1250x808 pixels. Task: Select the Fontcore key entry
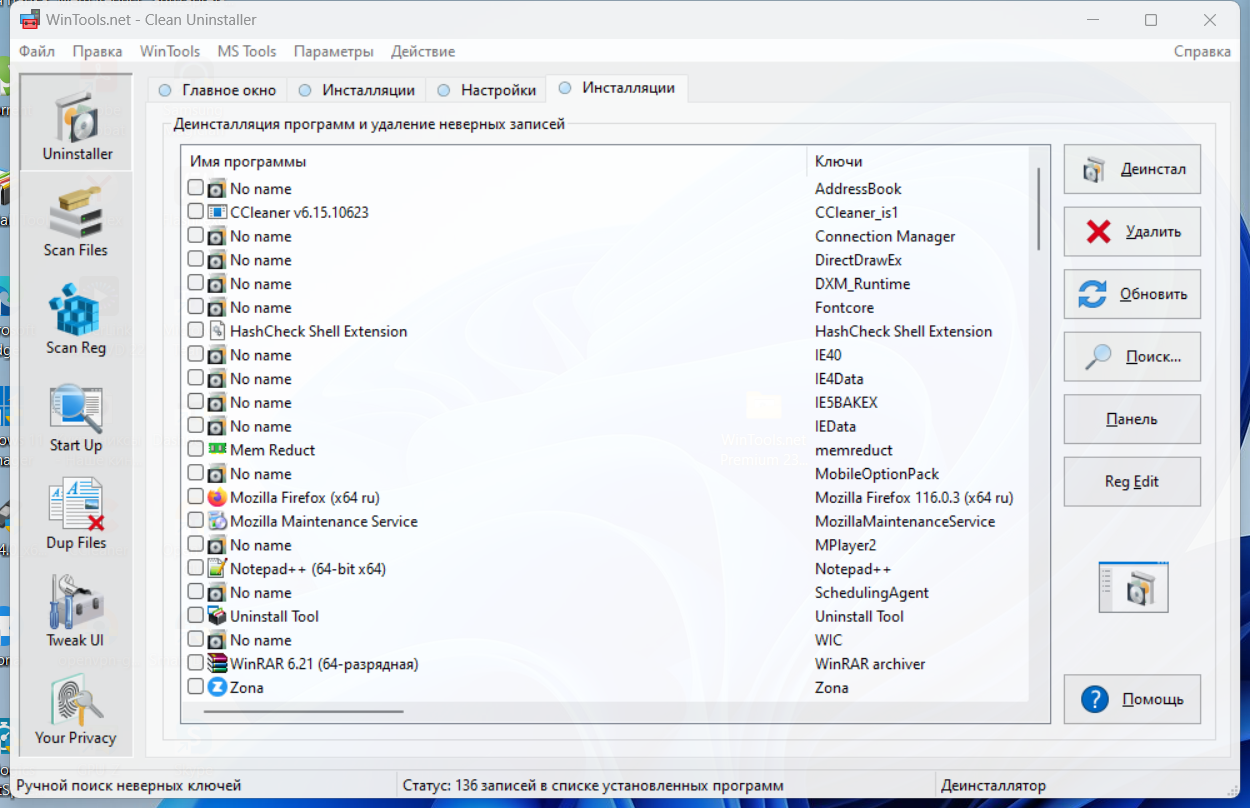[844, 308]
